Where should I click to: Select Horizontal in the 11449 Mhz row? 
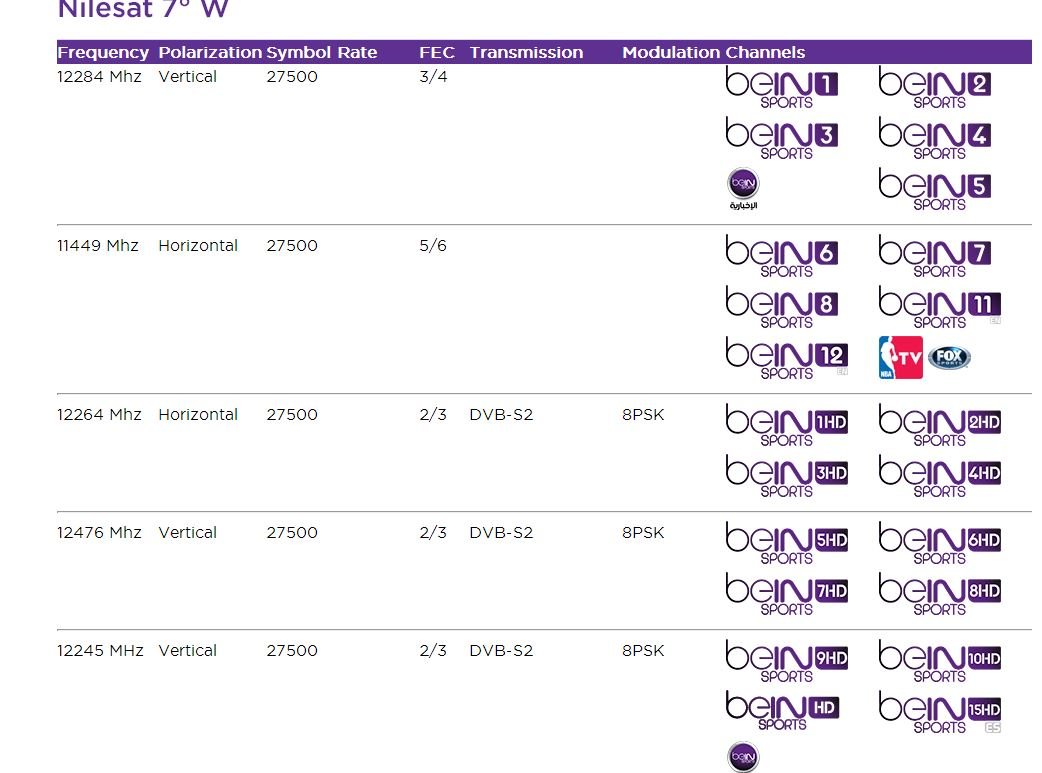click(198, 245)
